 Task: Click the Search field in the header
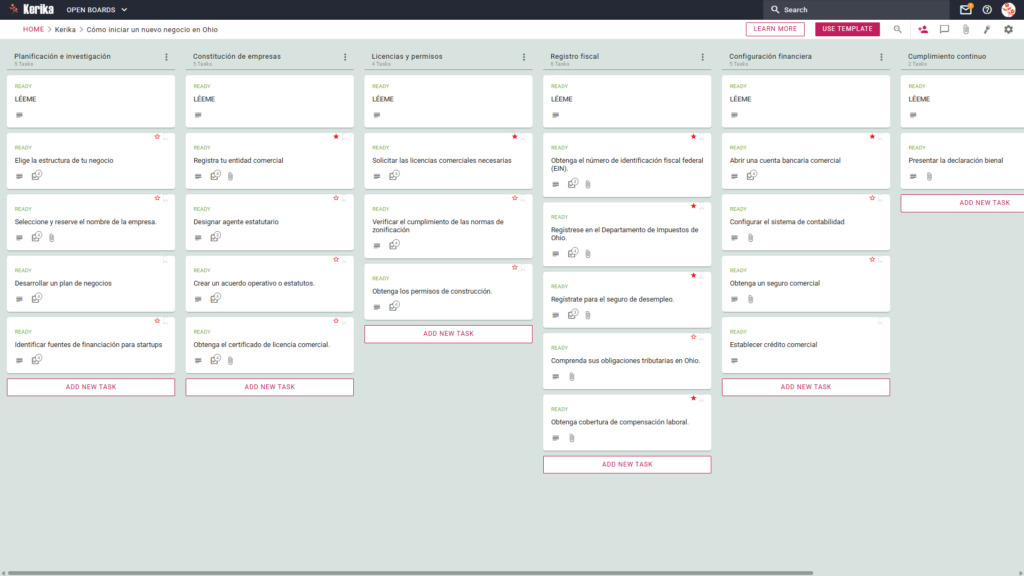(856, 10)
